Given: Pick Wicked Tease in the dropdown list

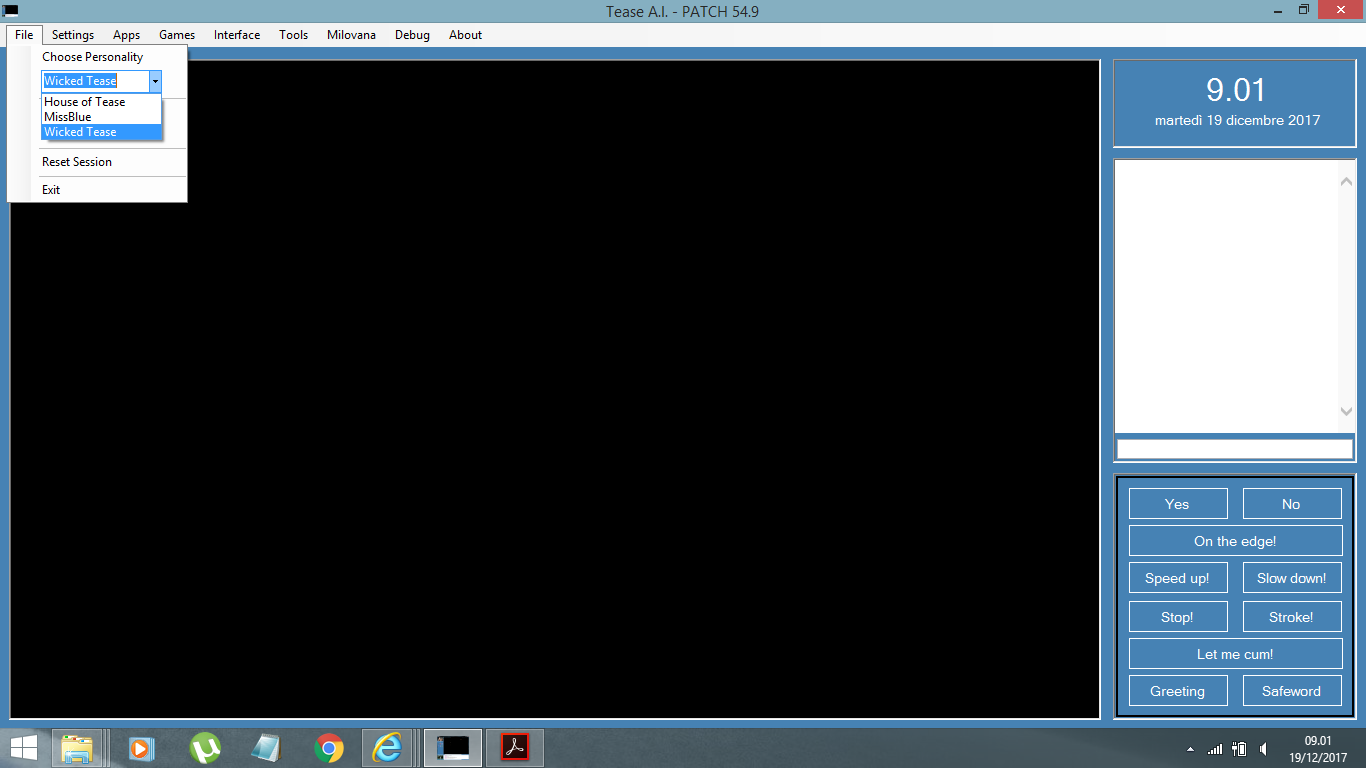Looking at the screenshot, I should 101,132.
